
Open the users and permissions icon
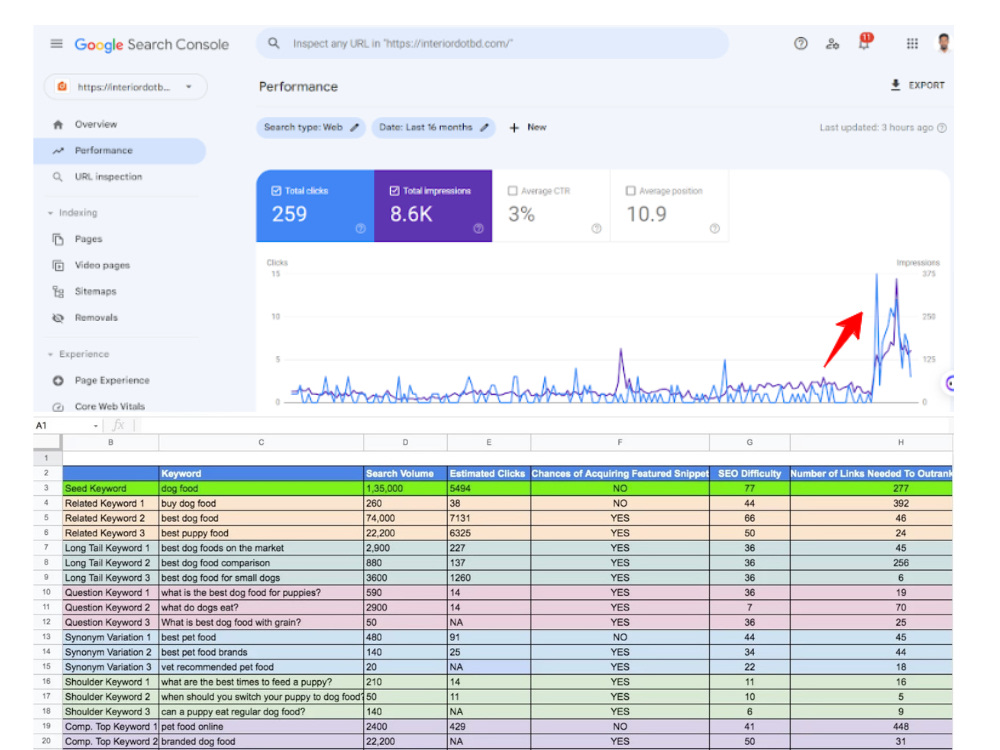(832, 43)
